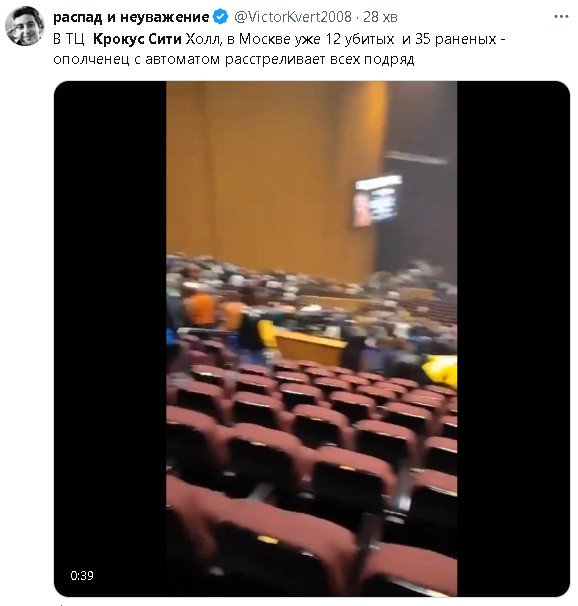Image resolution: width=578 pixels, height=606 pixels.
Task: Click the 0:39 video duration badge
Action: coord(82,575)
